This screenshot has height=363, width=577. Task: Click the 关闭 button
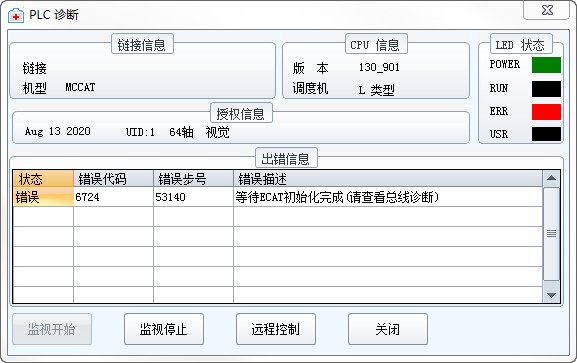(x=388, y=329)
